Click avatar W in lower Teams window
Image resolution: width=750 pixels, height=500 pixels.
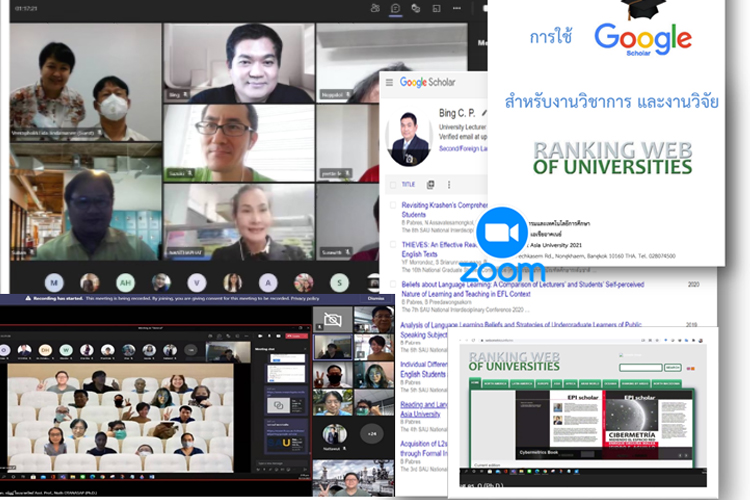66,350
